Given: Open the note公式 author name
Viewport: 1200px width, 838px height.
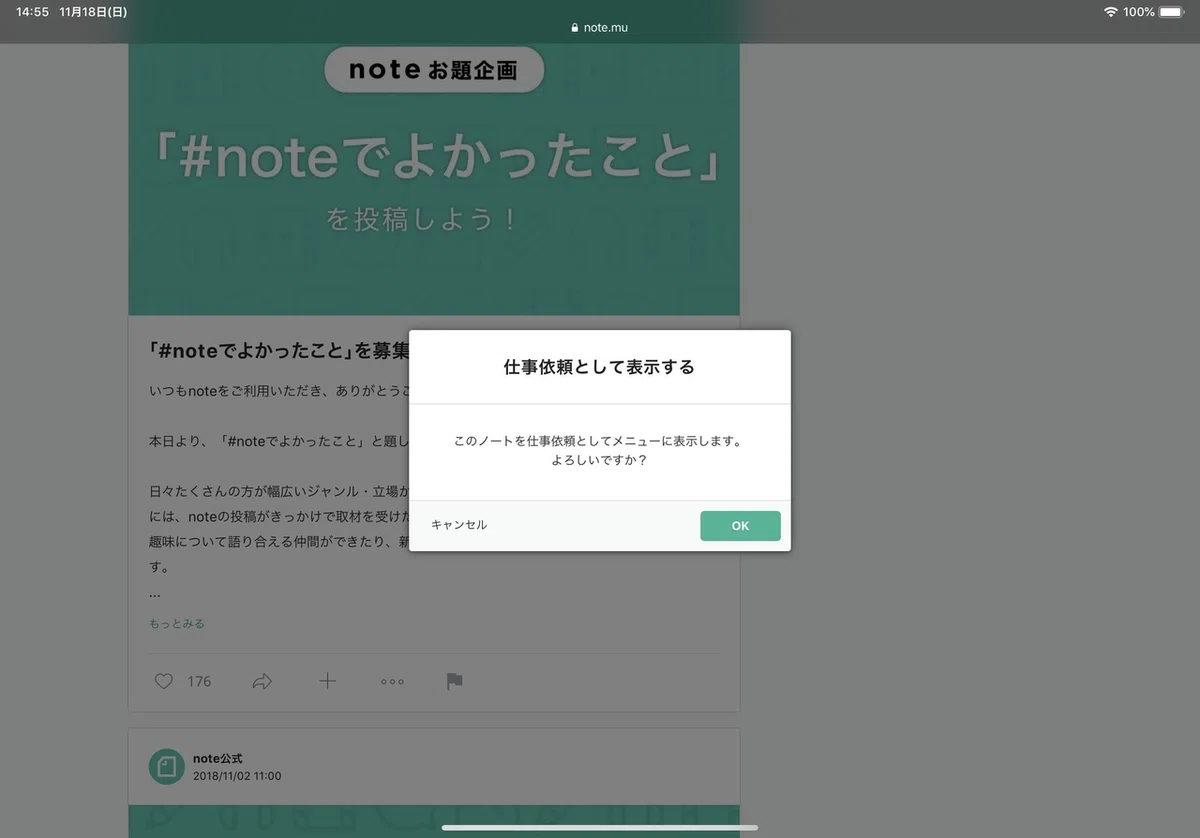Looking at the screenshot, I should (x=217, y=758).
